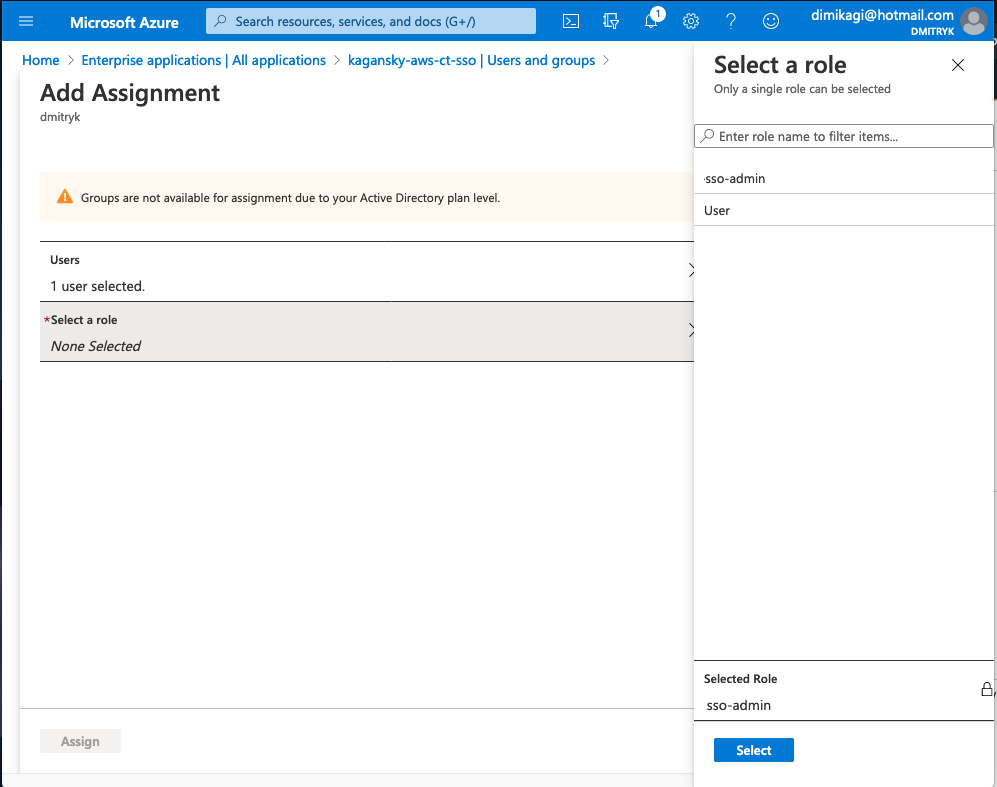Click the account avatar picture

point(973,21)
